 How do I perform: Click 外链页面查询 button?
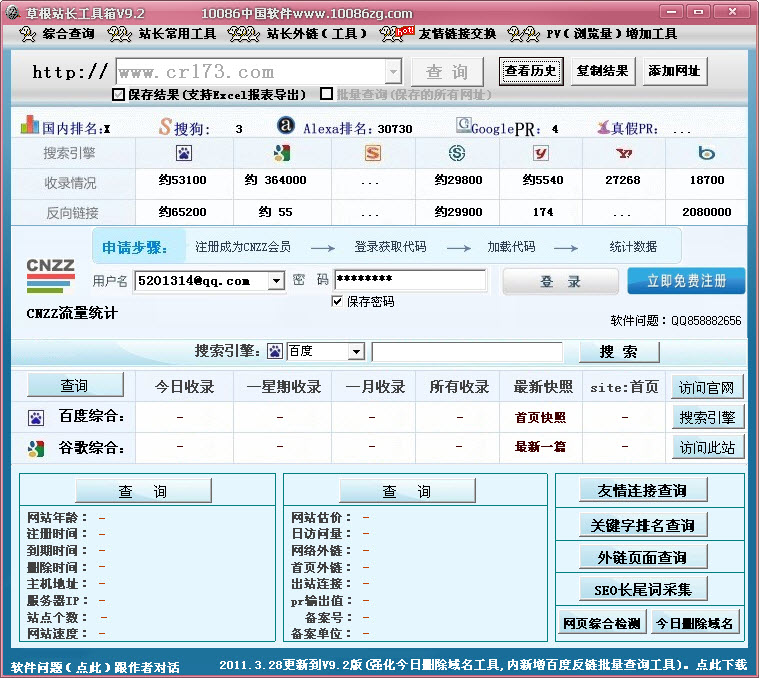[643, 557]
